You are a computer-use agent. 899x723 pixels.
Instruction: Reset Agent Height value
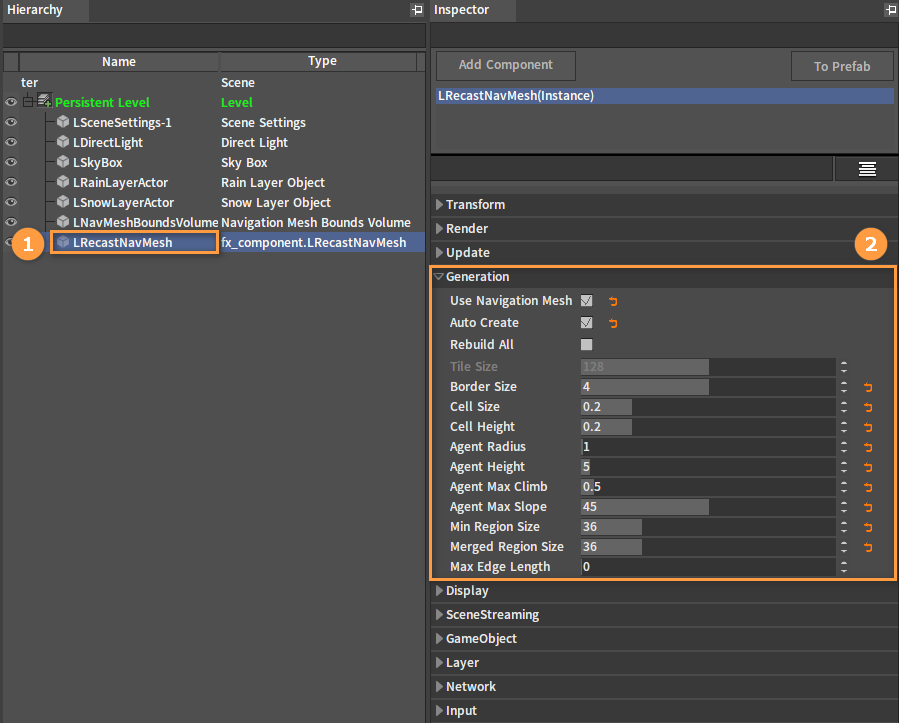pos(868,467)
